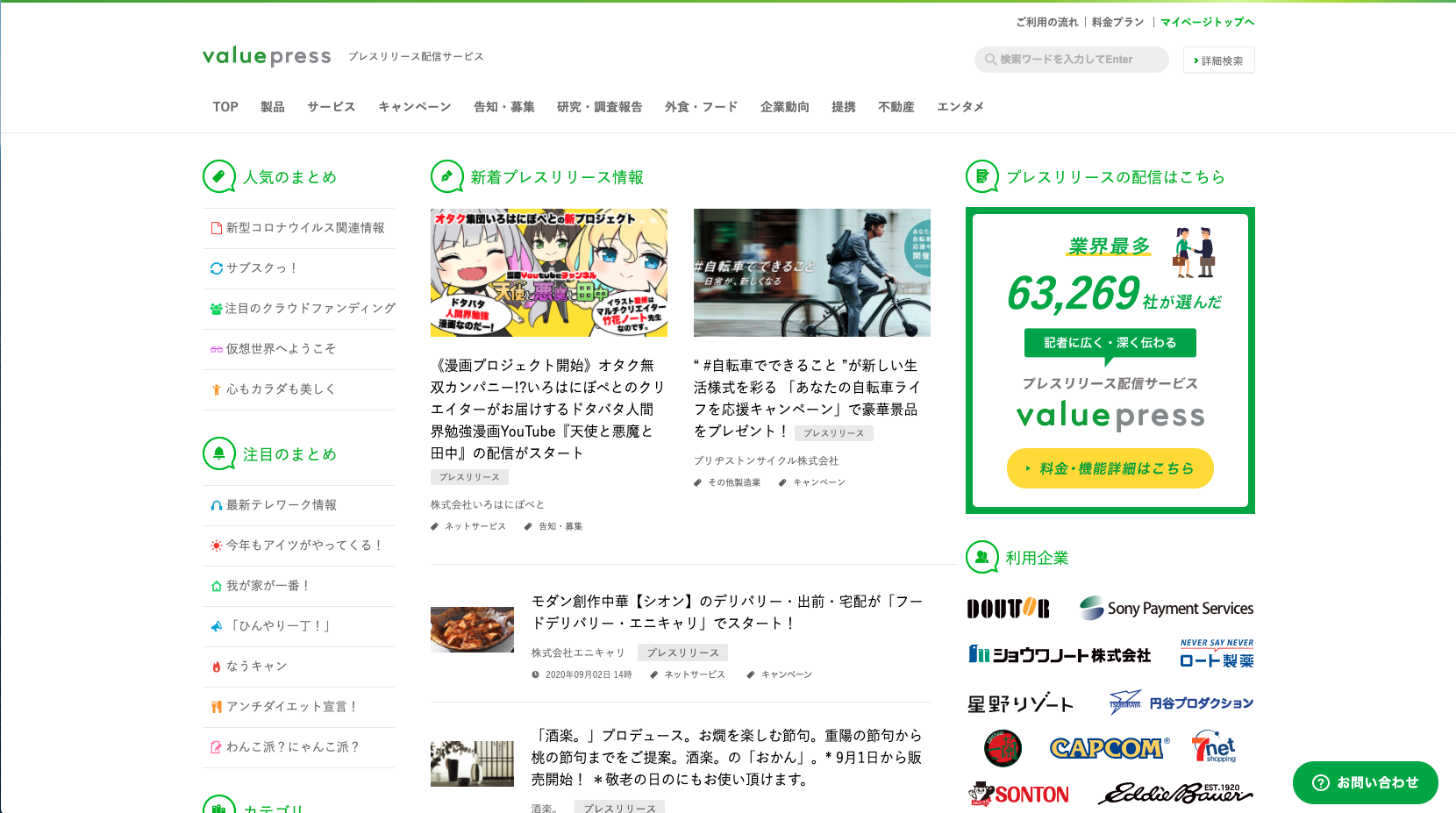Click the Eddie Bauer logo
The image size is (1456, 813).
pos(1175,794)
